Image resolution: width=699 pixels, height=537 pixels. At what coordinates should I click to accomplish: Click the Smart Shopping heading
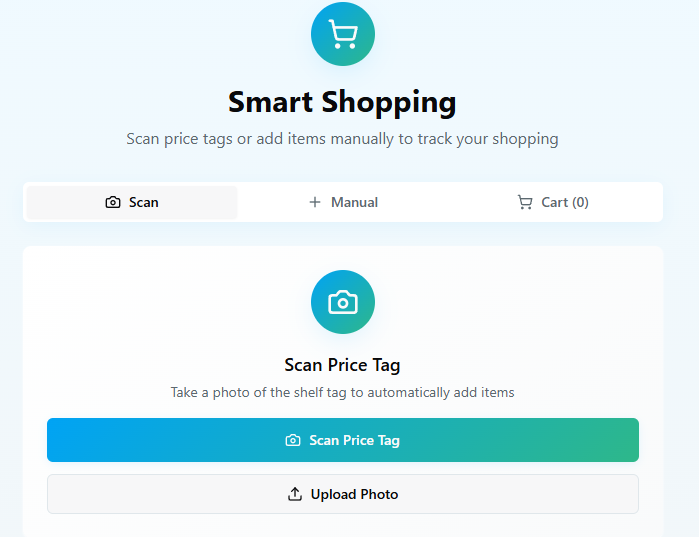pos(342,102)
